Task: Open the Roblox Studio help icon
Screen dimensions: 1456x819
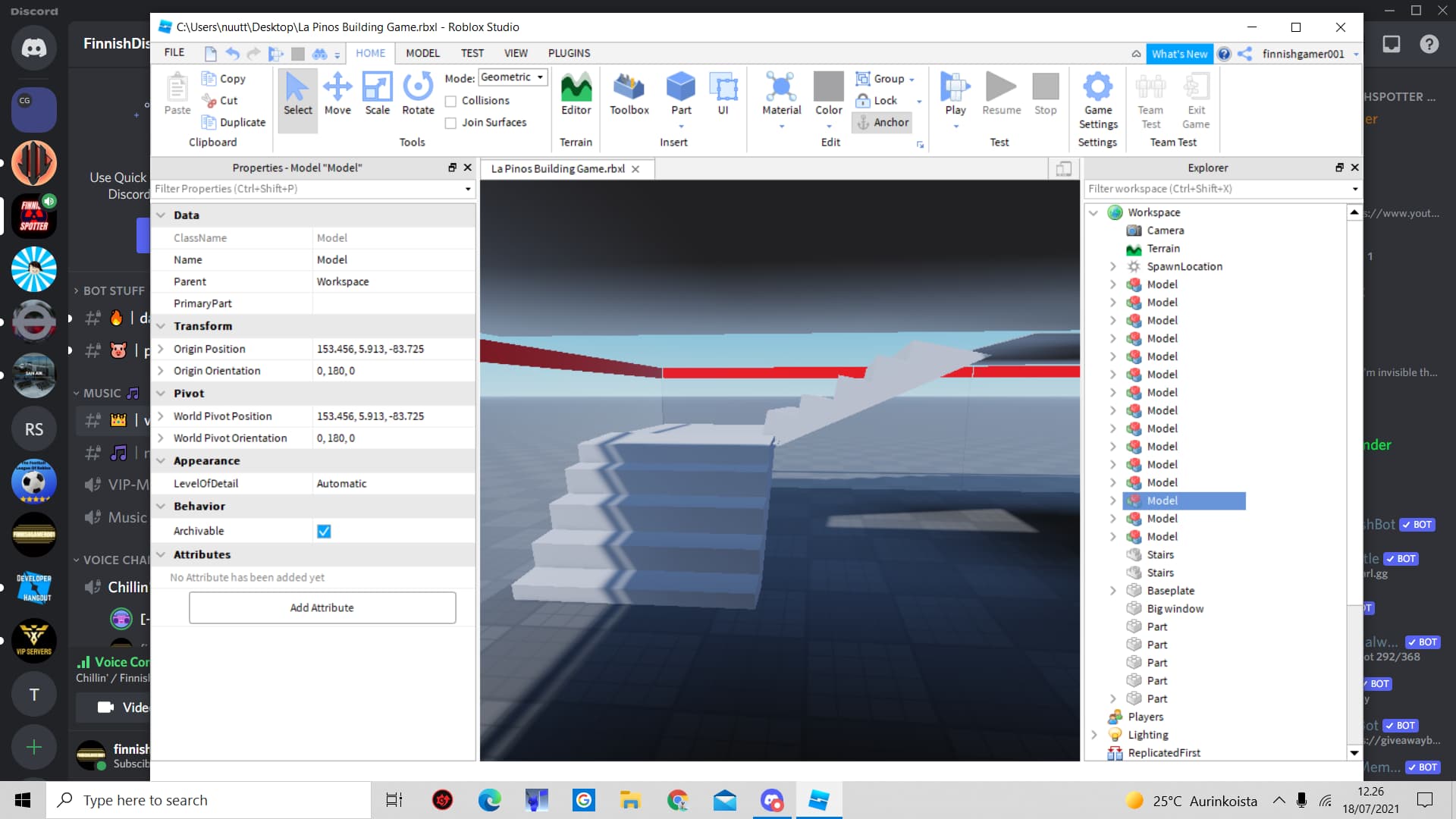Action: coord(1223,54)
